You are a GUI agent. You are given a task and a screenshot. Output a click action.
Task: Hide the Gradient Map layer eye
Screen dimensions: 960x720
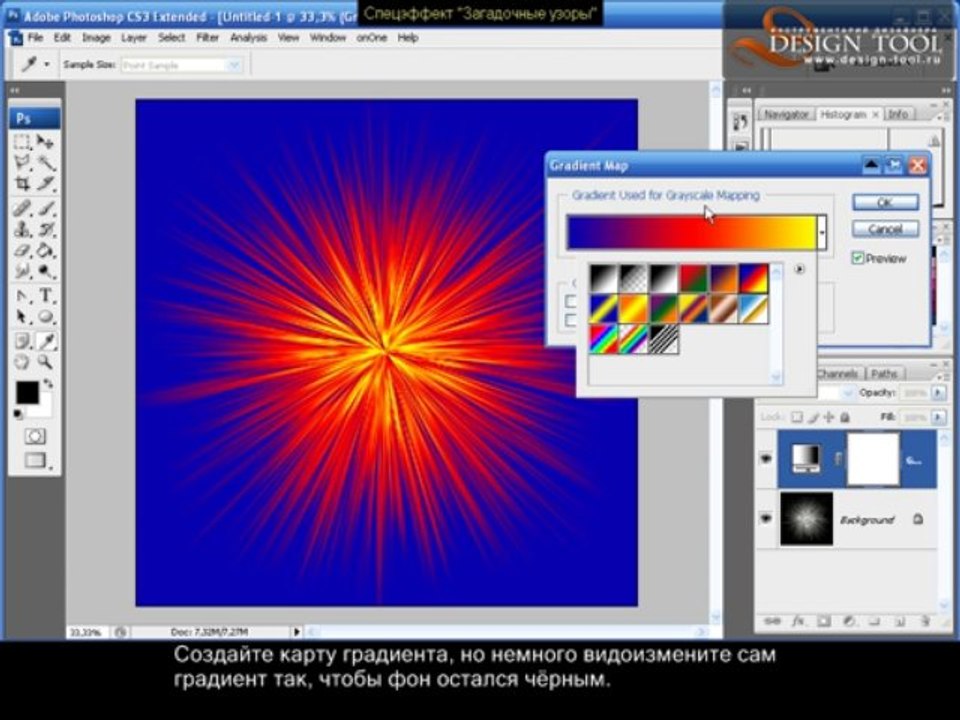pyautogui.click(x=766, y=459)
